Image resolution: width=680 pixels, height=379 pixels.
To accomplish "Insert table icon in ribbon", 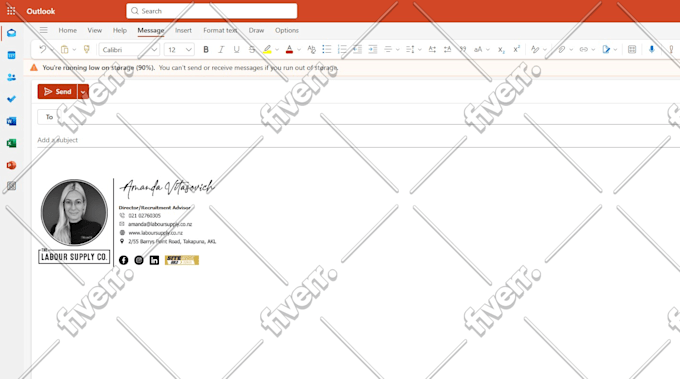I will click(x=632, y=49).
